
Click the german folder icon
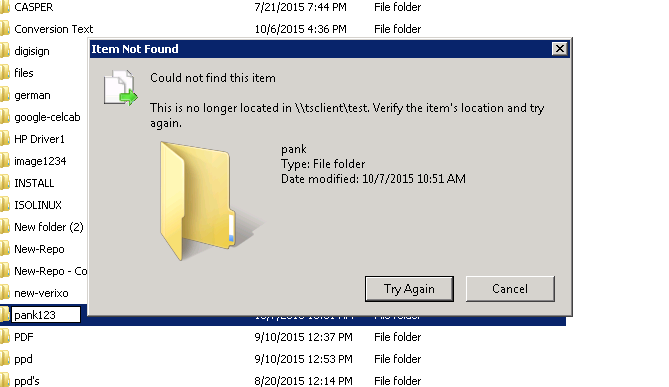point(5,95)
